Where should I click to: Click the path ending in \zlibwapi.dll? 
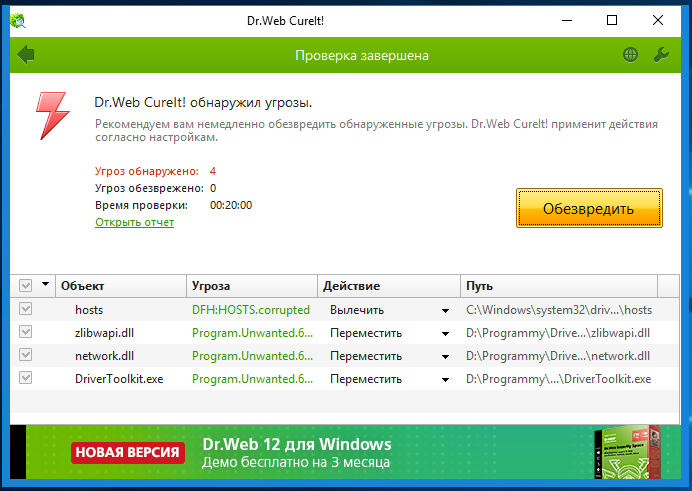tap(558, 333)
